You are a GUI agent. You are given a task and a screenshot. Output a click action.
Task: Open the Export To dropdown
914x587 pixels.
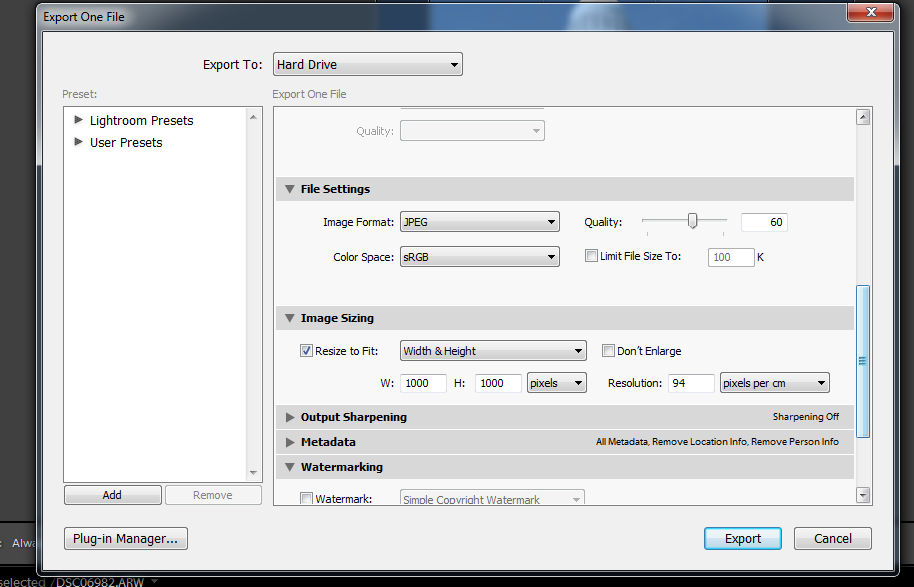tap(367, 65)
